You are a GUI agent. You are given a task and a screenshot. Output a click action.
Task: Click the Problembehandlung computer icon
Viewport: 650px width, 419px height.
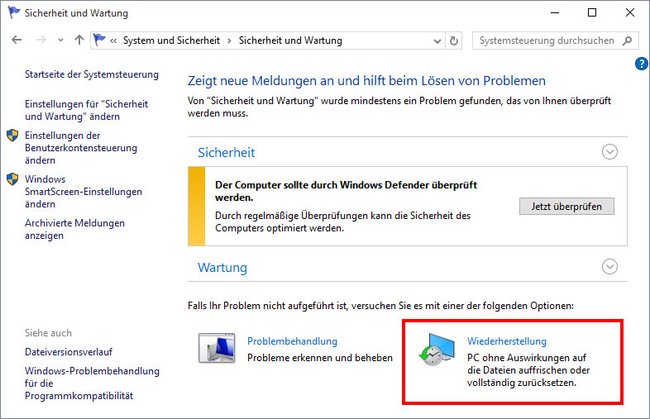(x=216, y=348)
